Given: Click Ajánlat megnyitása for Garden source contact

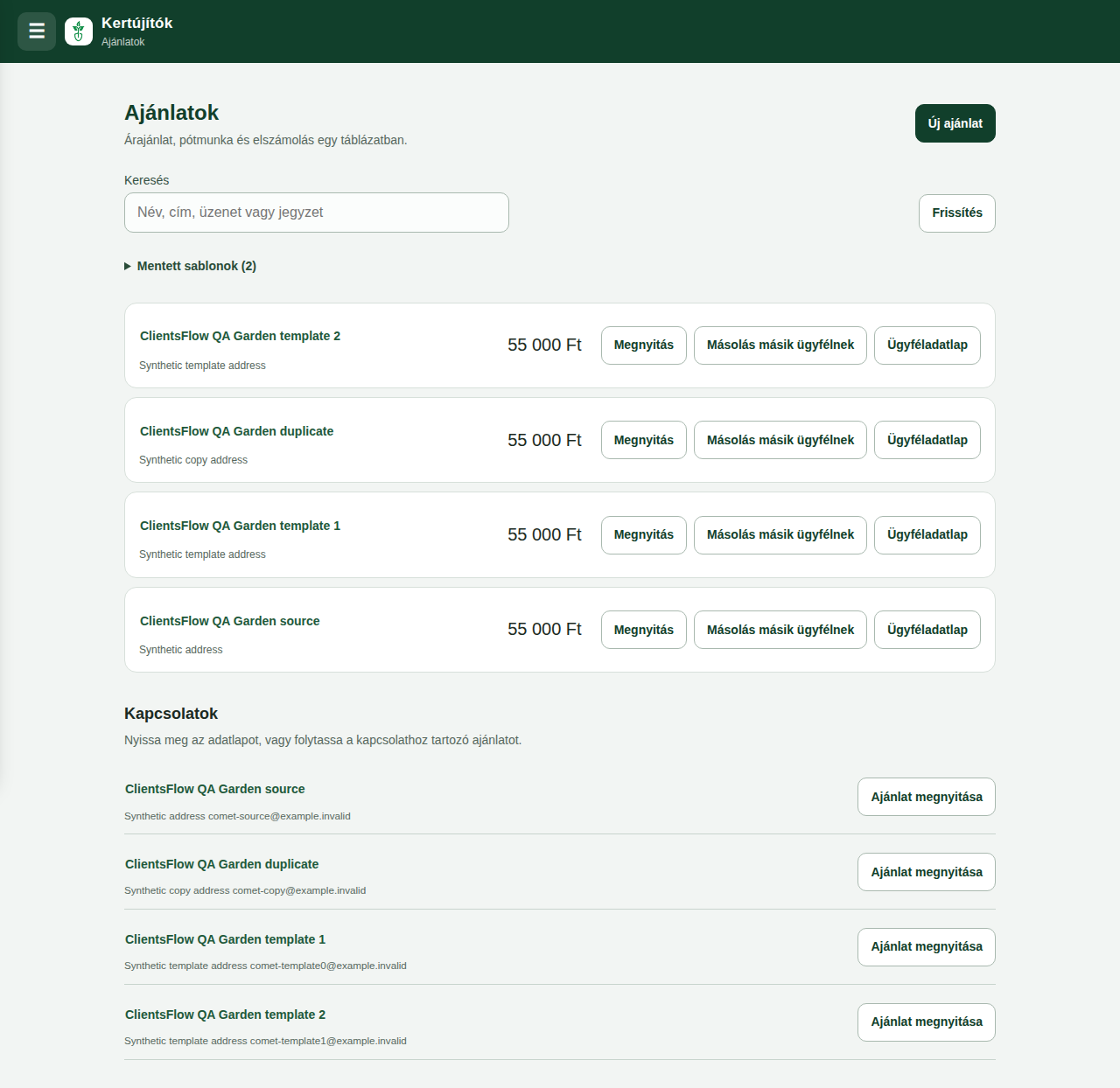Looking at the screenshot, I should tap(927, 797).
